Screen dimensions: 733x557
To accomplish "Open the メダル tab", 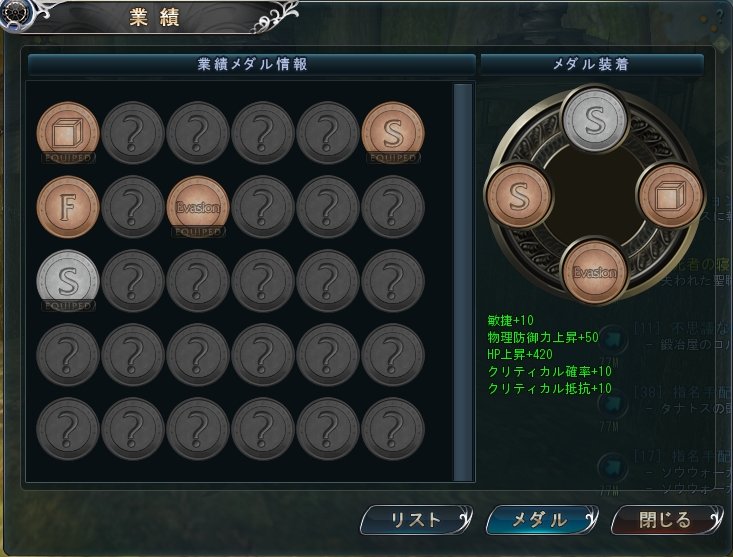I will pyautogui.click(x=541, y=520).
